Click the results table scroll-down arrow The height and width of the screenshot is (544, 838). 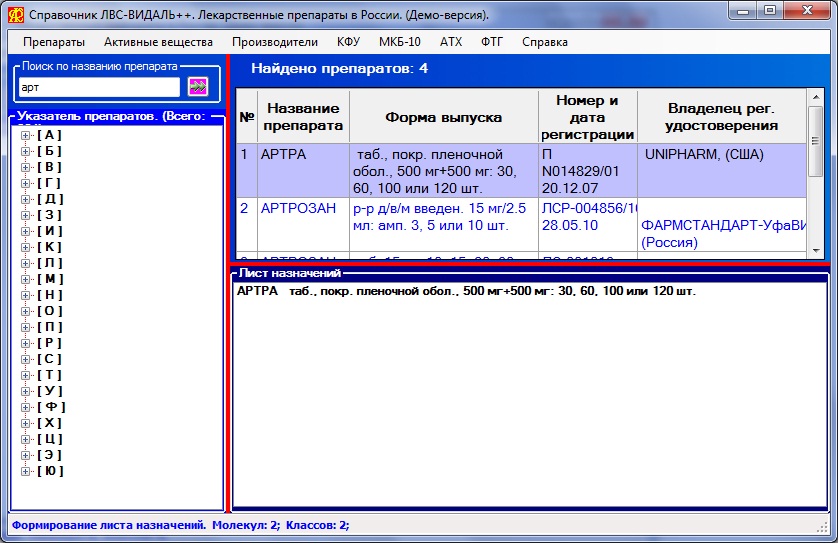(x=815, y=251)
